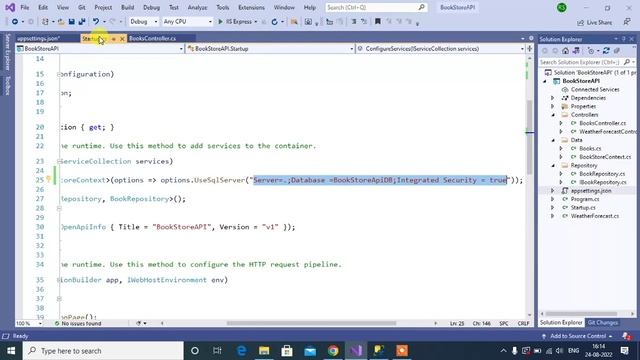Click the Search (Ctrl+Q) box
This screenshot has height=360, width=640.
tap(376, 7)
